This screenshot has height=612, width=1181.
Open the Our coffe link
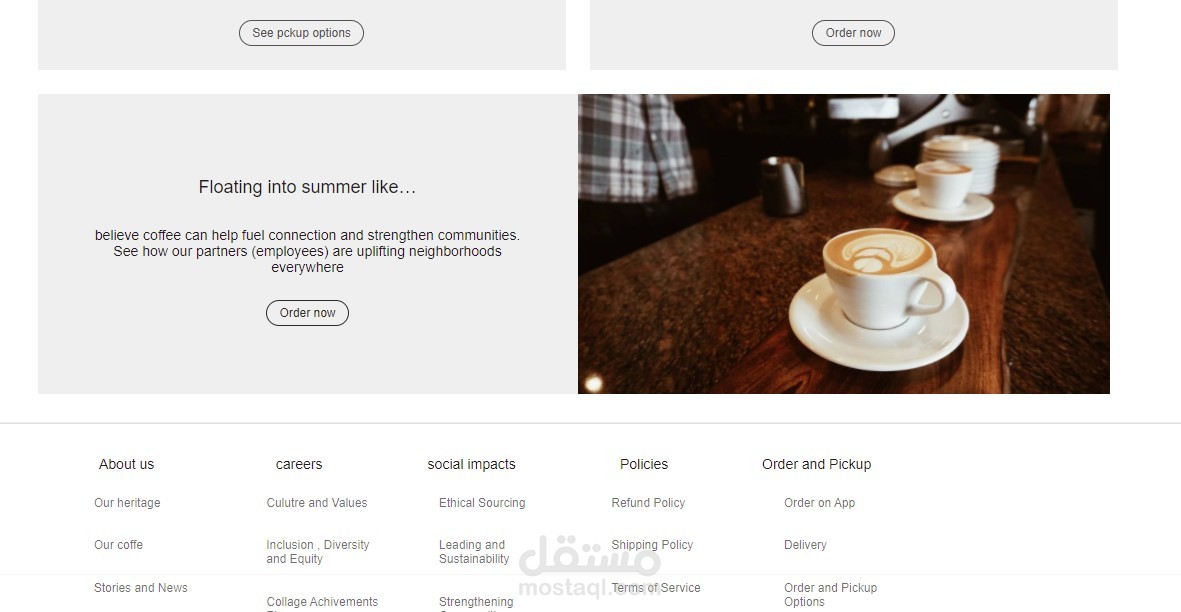point(118,545)
